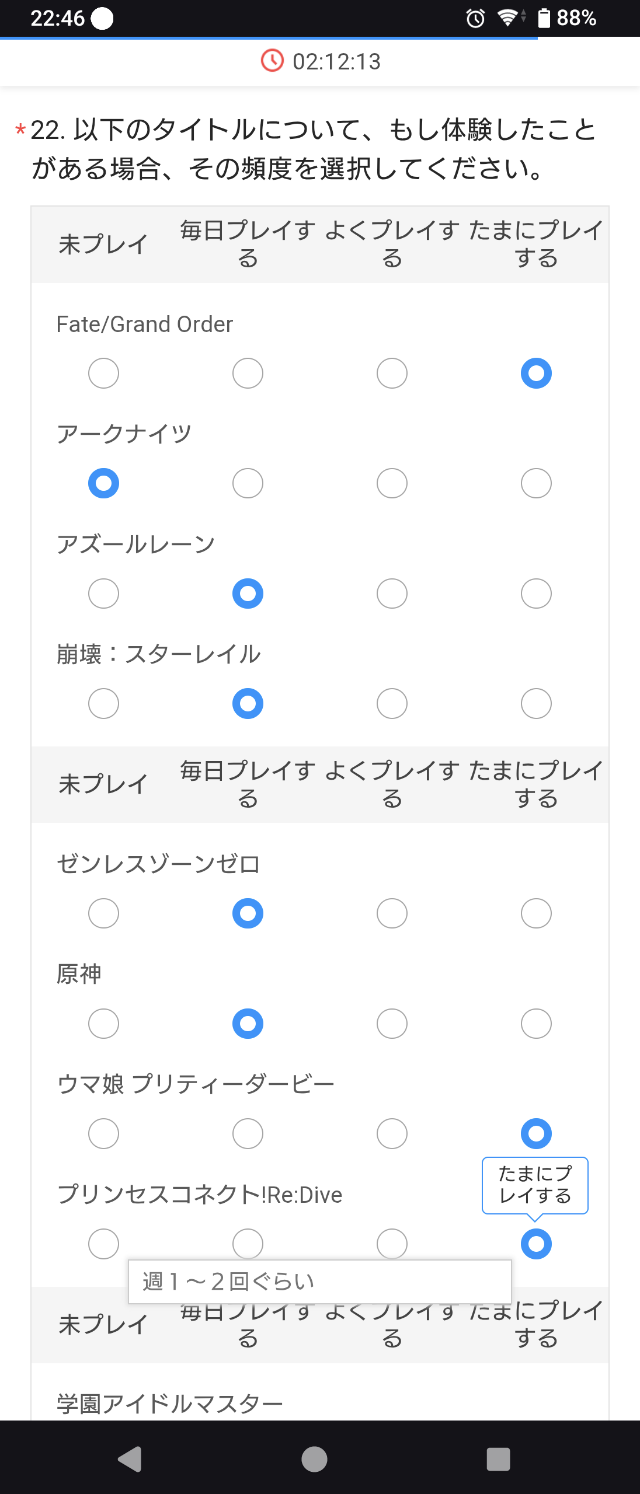Tap the battery icon in status bar
This screenshot has height=1494, width=640.
coord(544,18)
